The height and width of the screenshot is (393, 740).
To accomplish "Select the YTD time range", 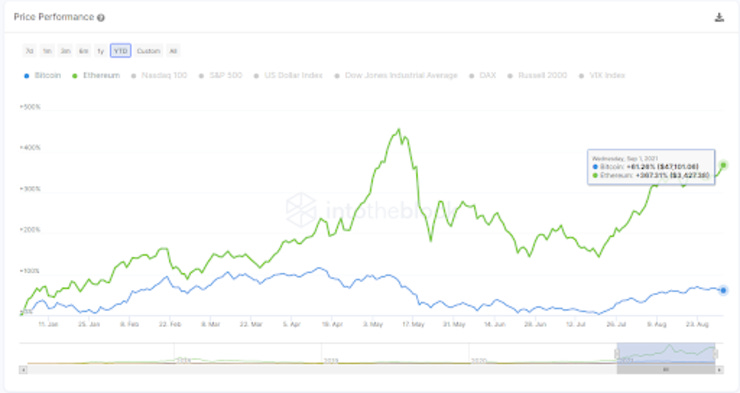I will point(120,50).
